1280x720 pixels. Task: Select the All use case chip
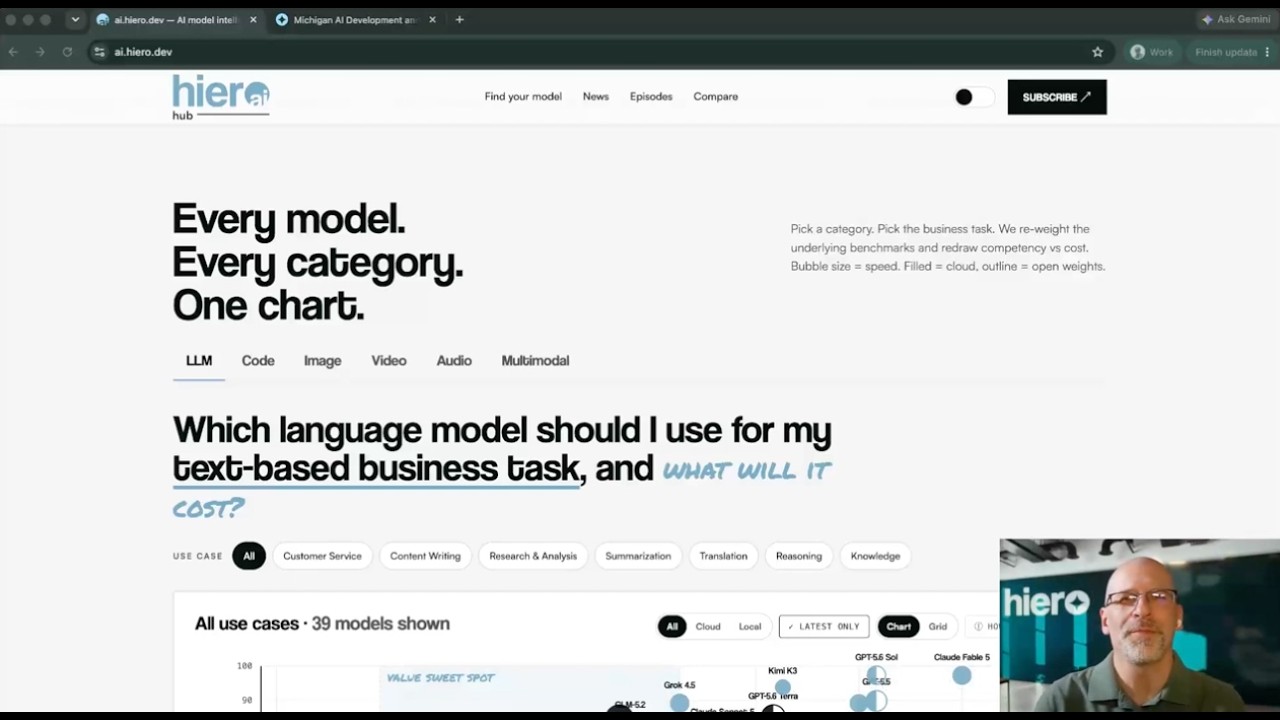coord(249,556)
